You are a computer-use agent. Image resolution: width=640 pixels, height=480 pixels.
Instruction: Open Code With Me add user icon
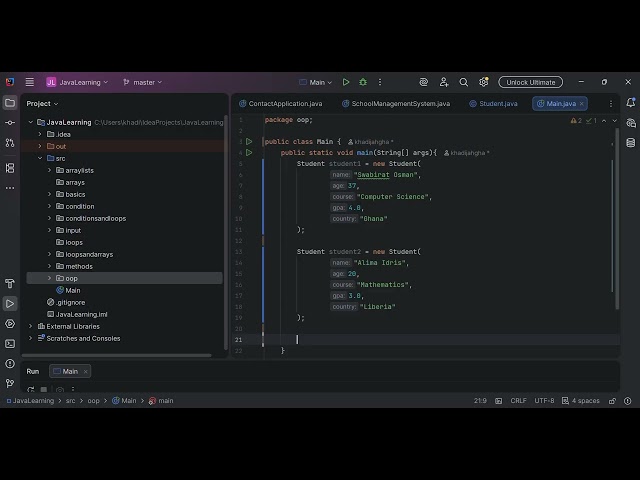(x=444, y=82)
